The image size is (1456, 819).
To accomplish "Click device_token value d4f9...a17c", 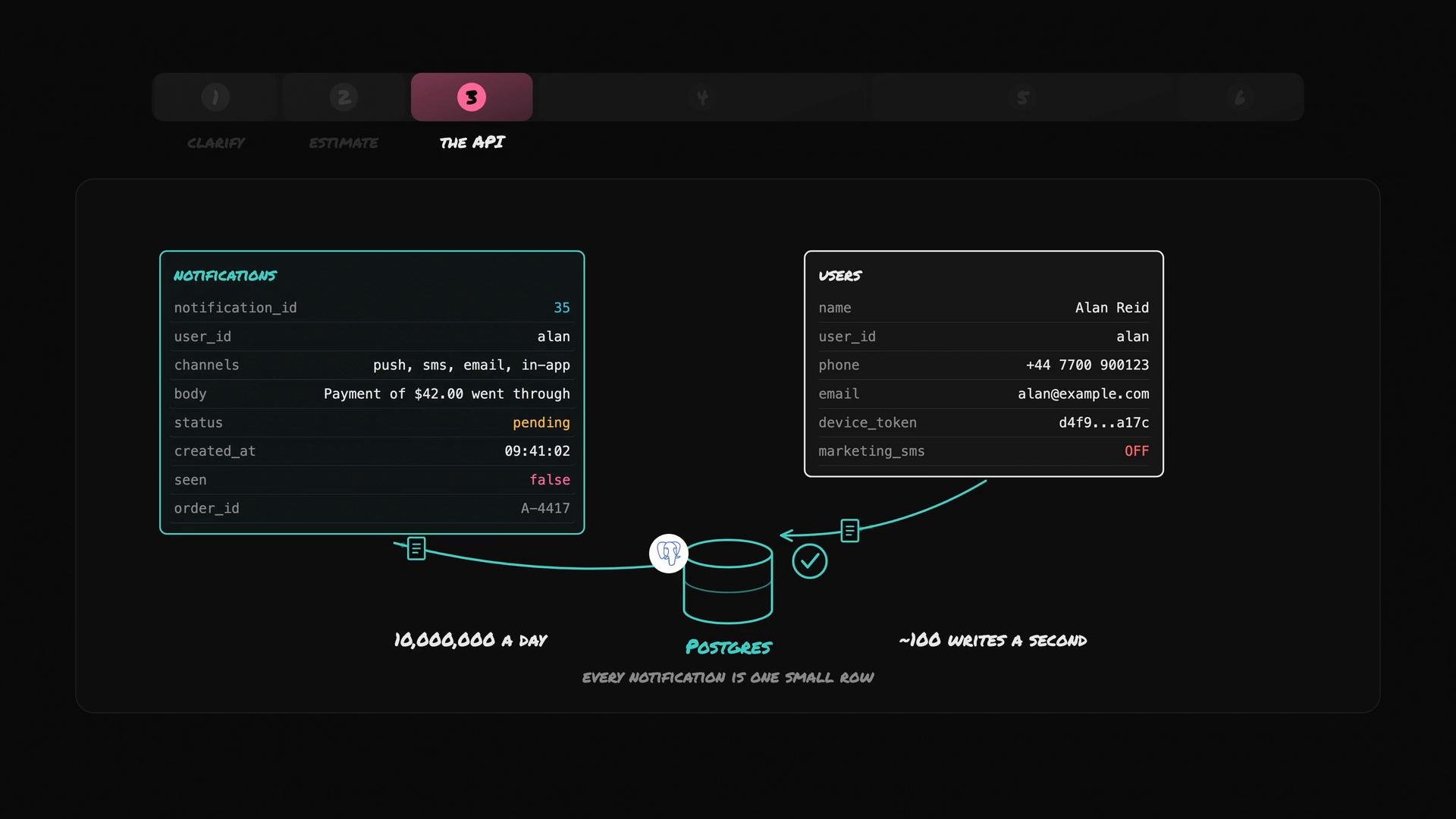I will [1104, 422].
